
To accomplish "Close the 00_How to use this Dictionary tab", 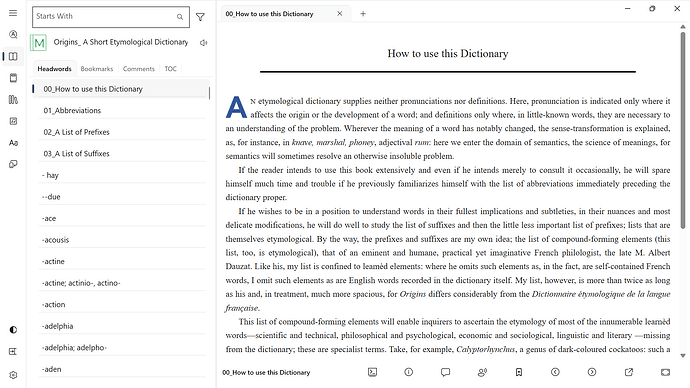I will click(340, 14).
